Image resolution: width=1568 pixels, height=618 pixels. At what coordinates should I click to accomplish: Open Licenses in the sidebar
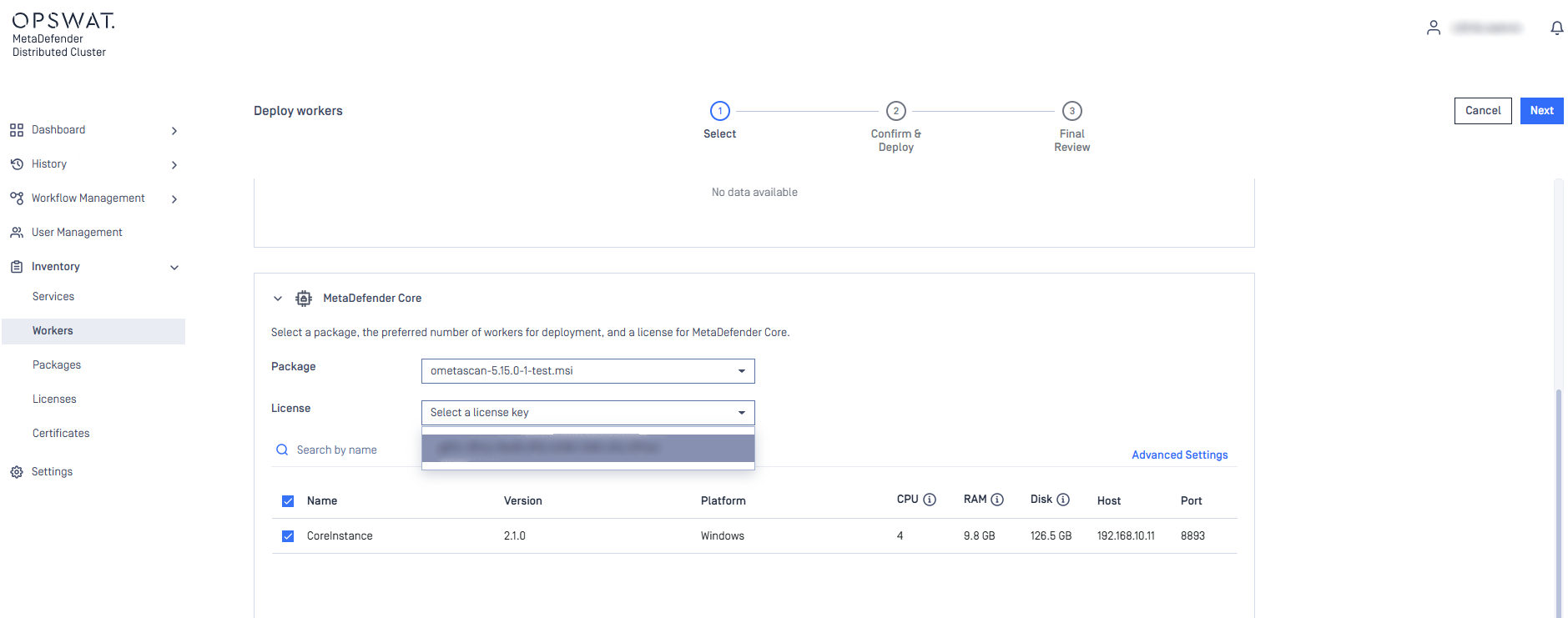click(x=54, y=399)
